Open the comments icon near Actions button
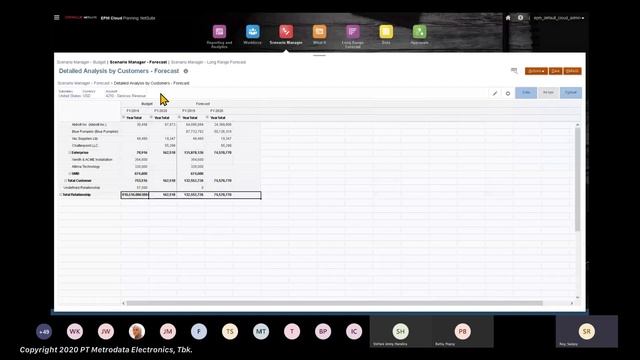The width and height of the screenshot is (640, 360). point(514,71)
